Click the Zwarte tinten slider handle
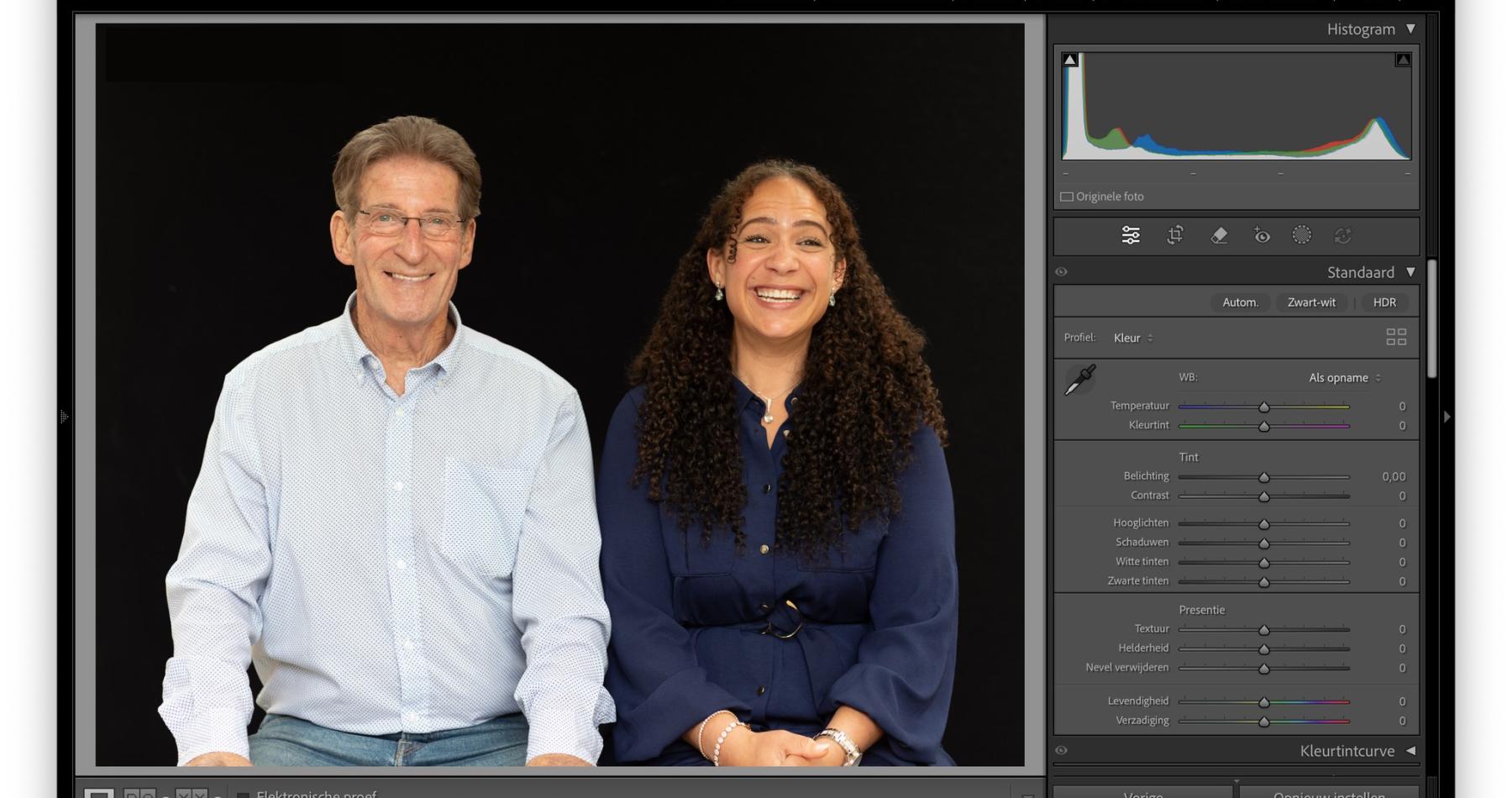 point(1263,581)
